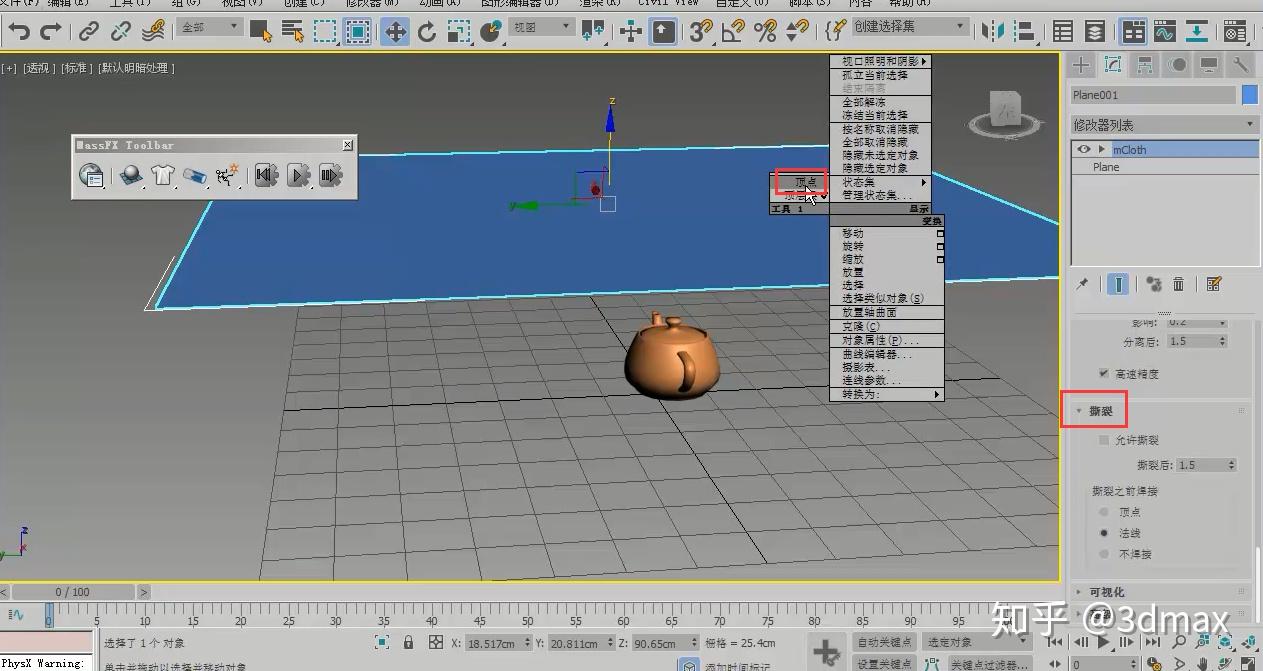Enable the 允许撕裂 checkbox

pos(1104,439)
